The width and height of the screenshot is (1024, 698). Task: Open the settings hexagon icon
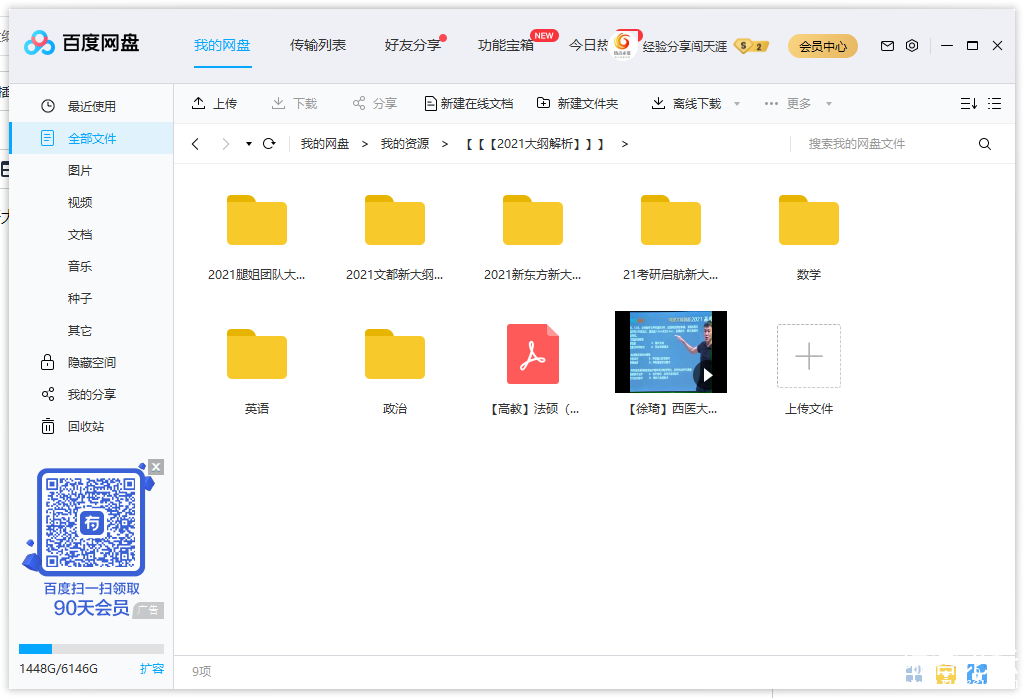coord(912,46)
